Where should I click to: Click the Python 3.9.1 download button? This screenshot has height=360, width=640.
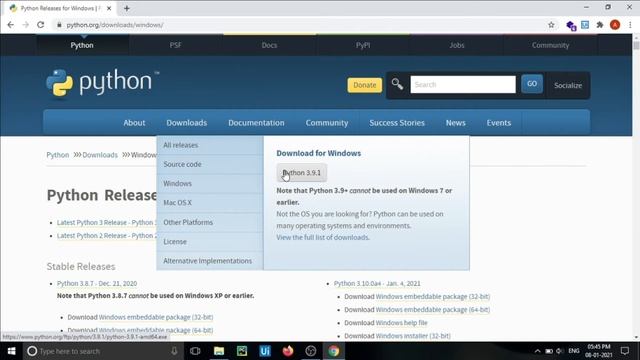302,173
